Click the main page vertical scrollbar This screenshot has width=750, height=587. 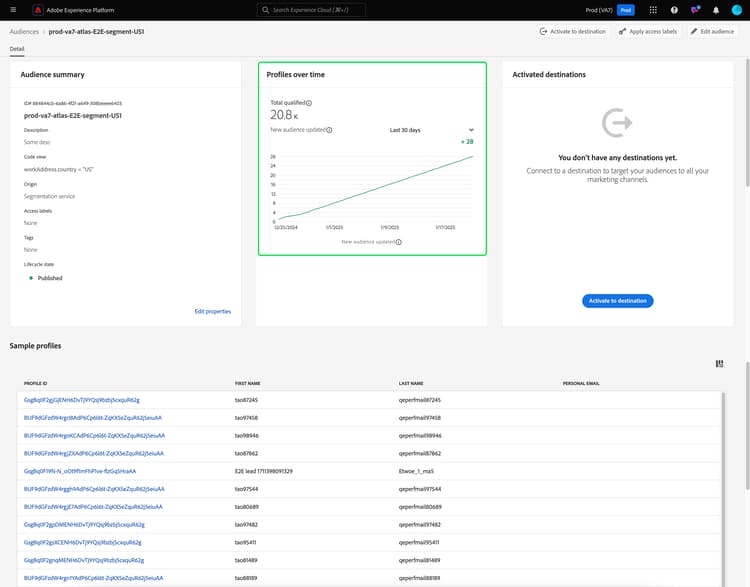click(747, 122)
